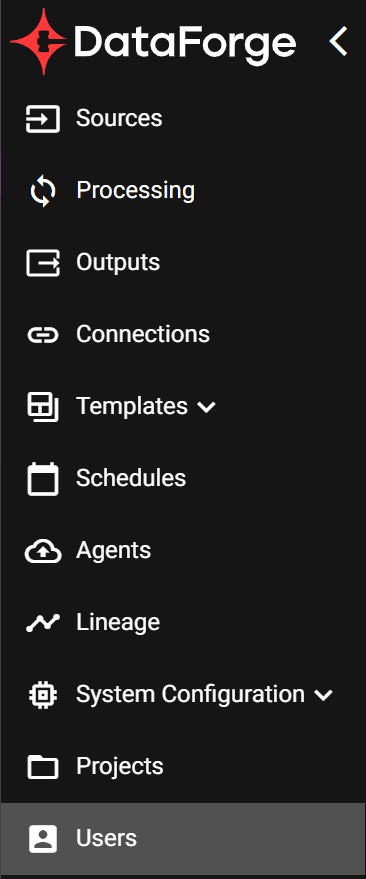Go to the Connections page

pyautogui.click(x=183, y=335)
